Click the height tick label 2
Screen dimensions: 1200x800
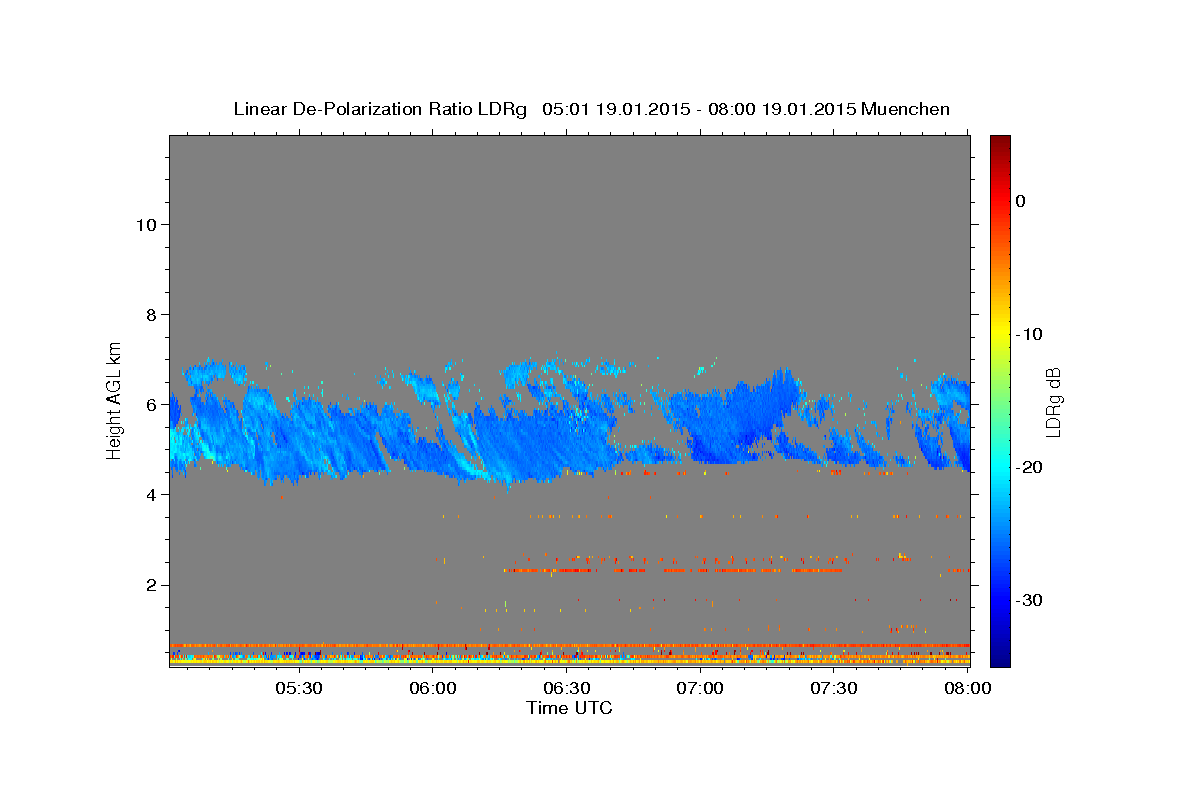point(149,585)
